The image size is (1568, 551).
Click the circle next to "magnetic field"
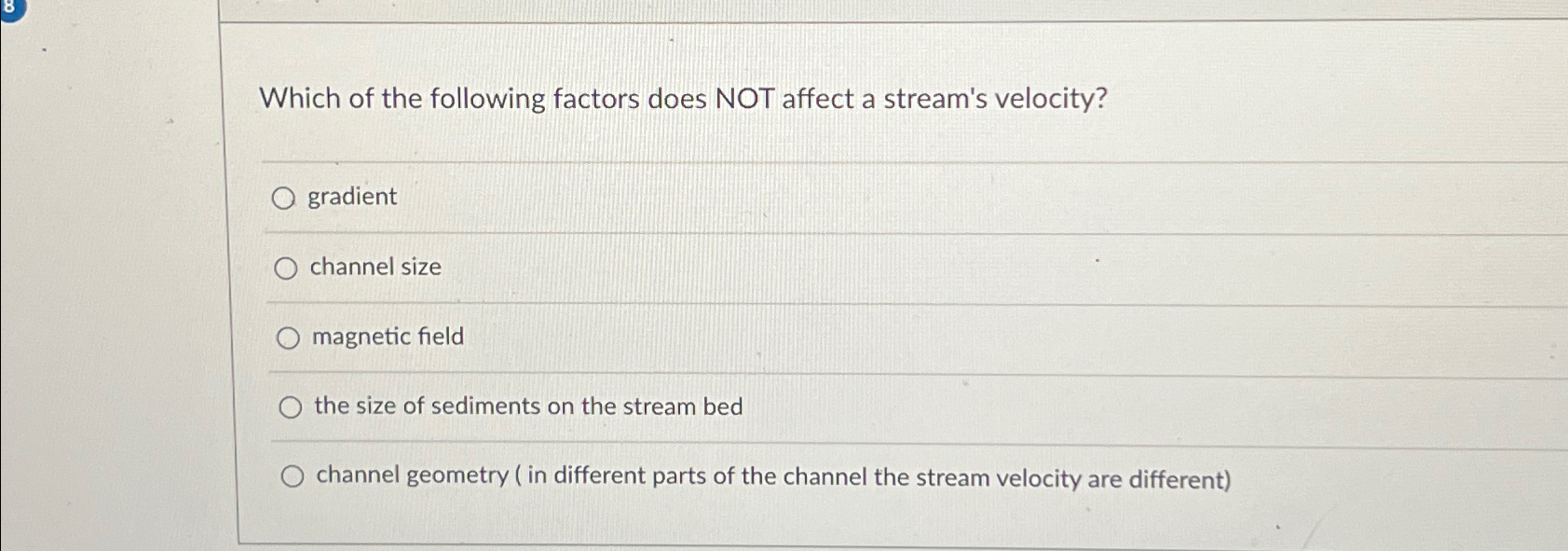(289, 337)
